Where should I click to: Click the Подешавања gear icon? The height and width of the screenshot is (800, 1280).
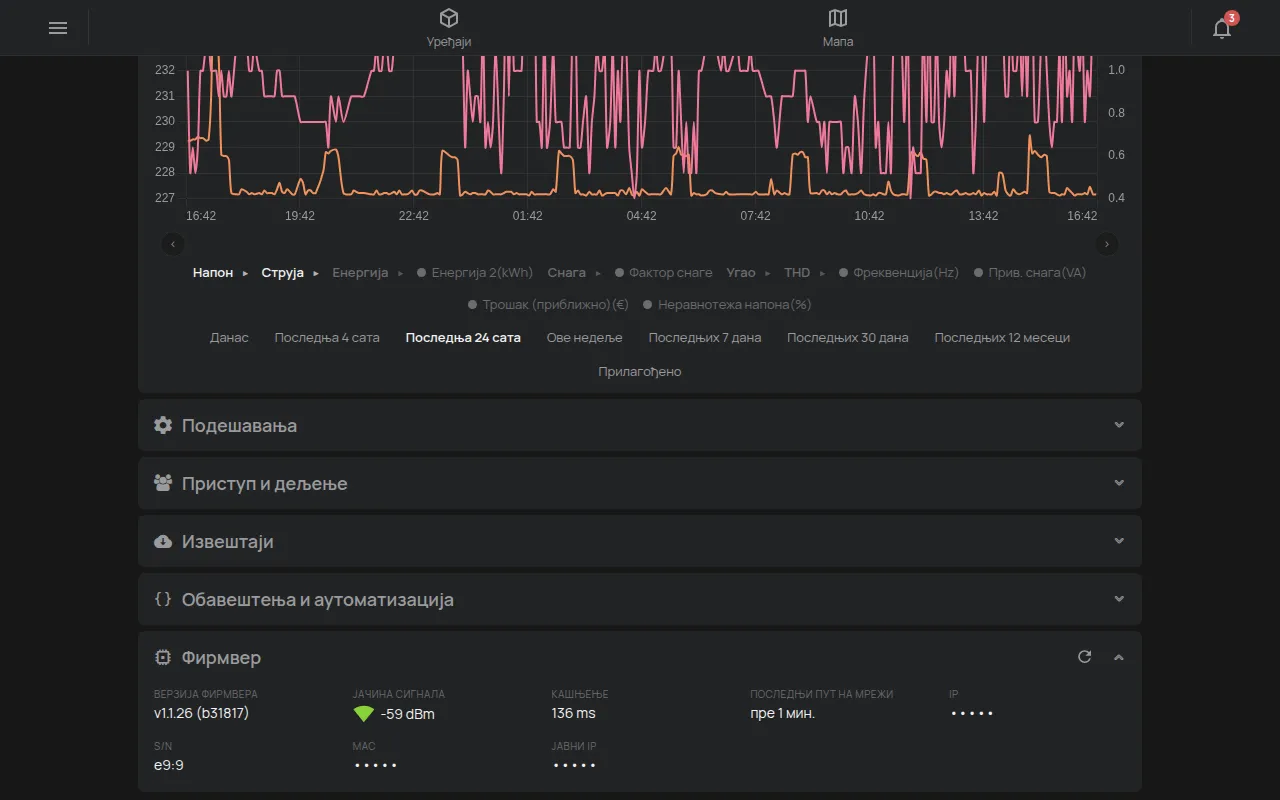[163, 425]
